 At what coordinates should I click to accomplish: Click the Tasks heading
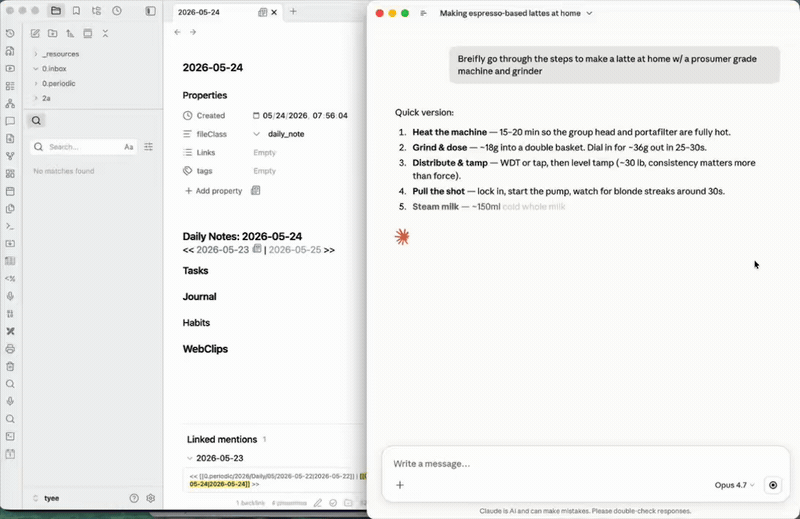tap(195, 270)
